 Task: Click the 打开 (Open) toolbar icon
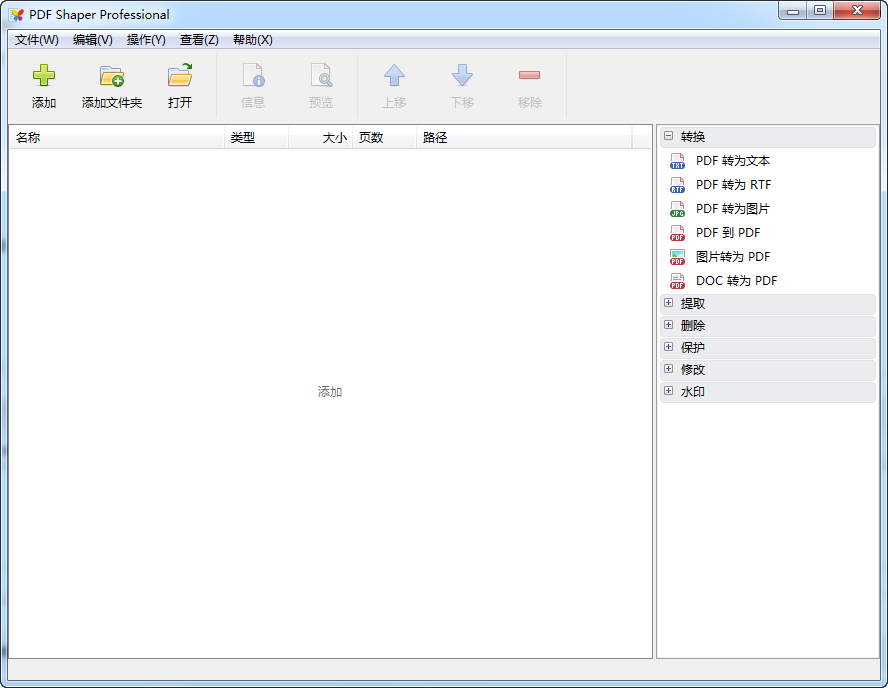(x=180, y=85)
